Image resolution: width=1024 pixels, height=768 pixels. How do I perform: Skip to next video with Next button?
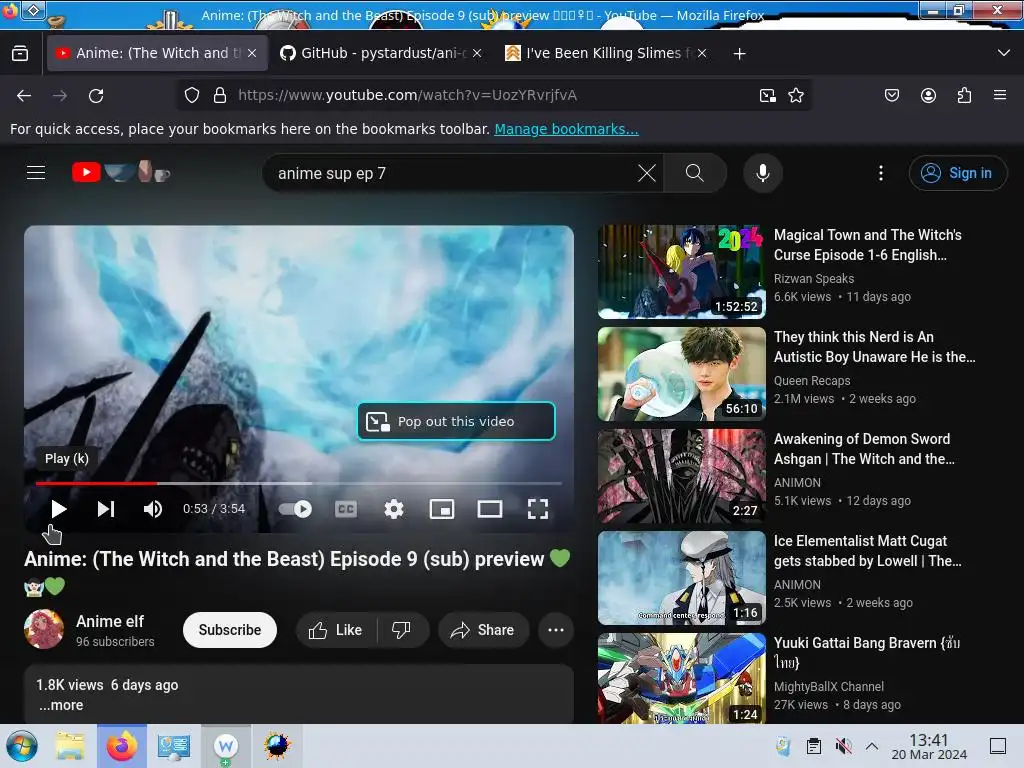(106, 509)
